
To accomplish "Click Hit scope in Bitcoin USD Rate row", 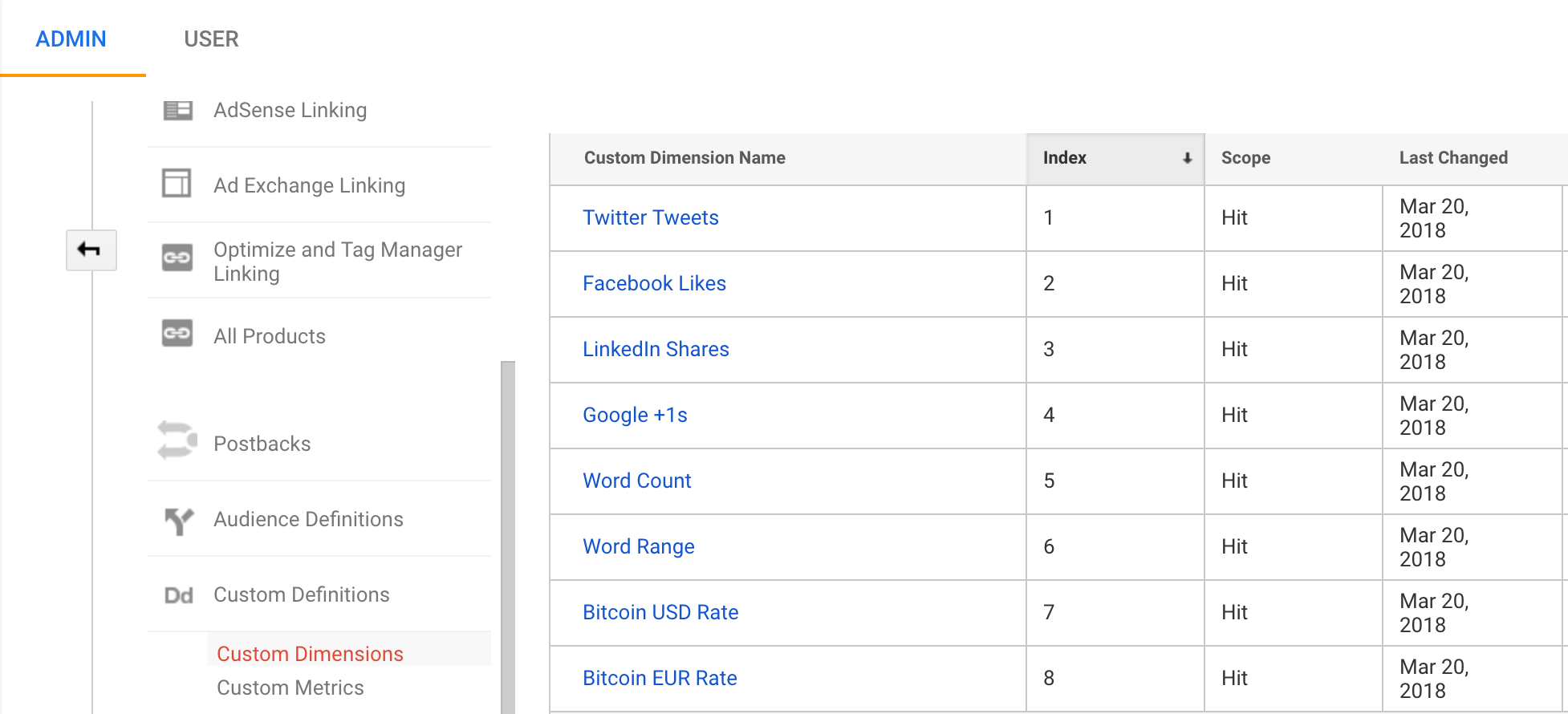I will [1234, 612].
